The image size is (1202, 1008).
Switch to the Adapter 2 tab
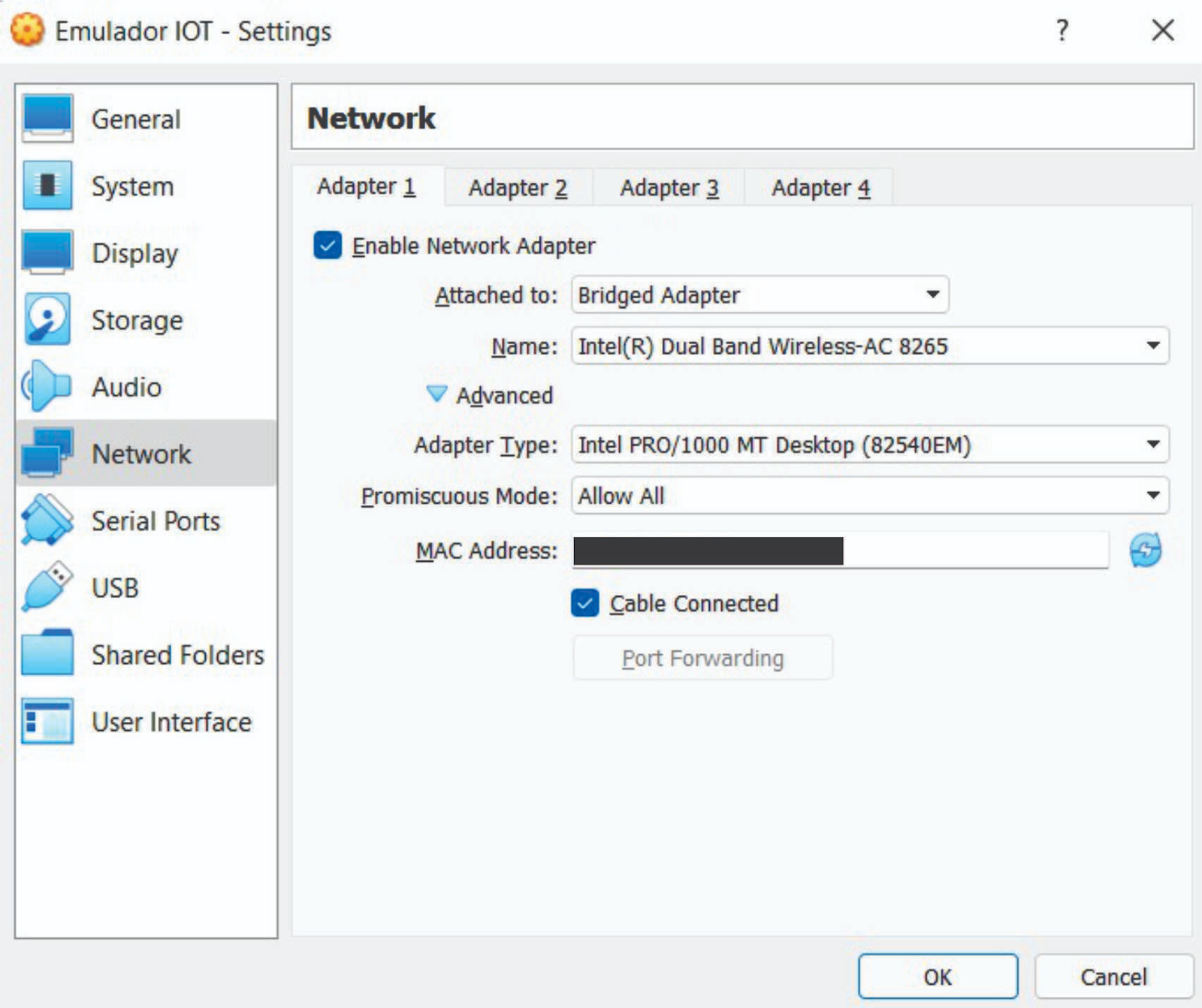[x=518, y=188]
